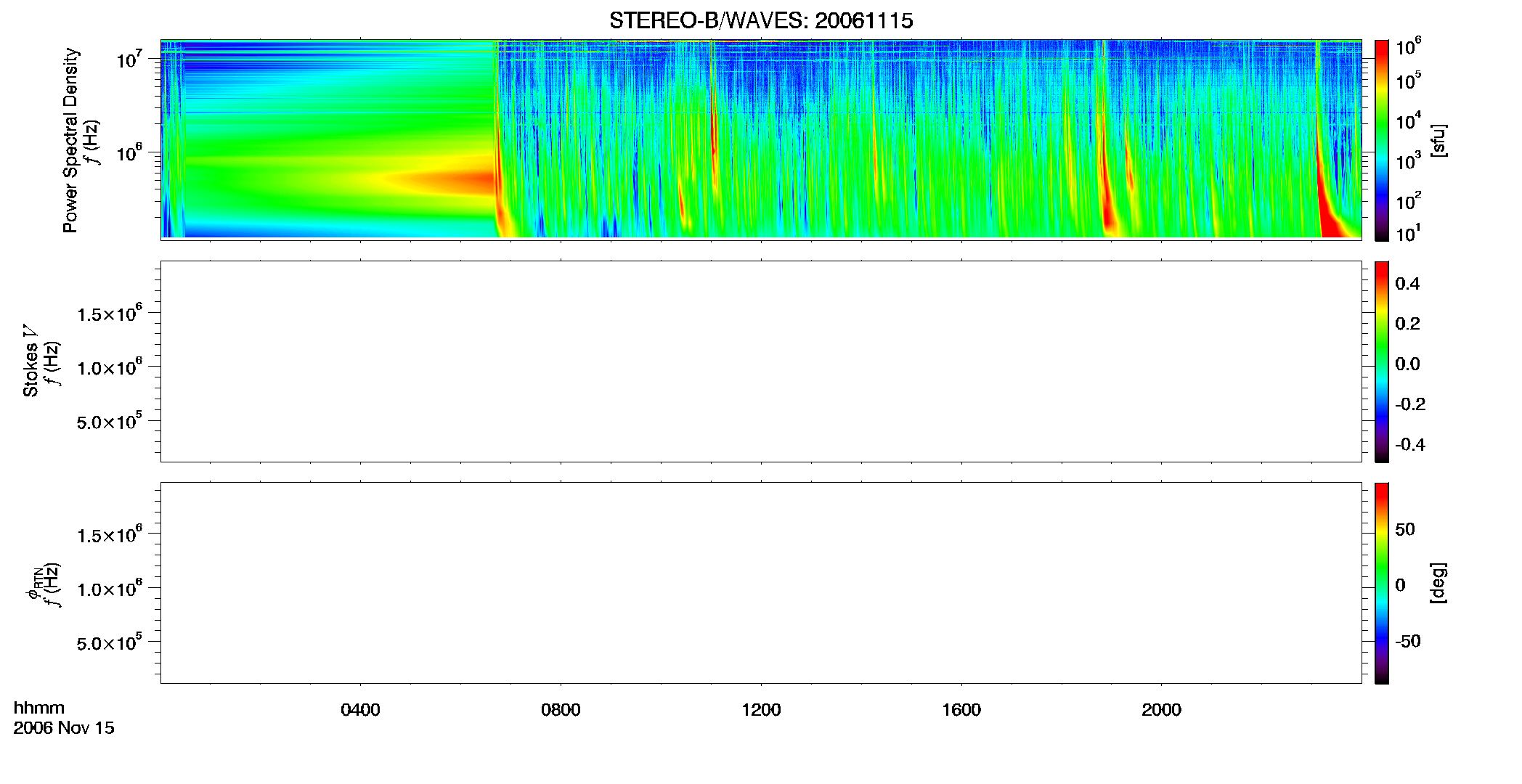1522x784 pixels.
Task: Click inside the empty Stokes V panel
Action: [x=761, y=362]
